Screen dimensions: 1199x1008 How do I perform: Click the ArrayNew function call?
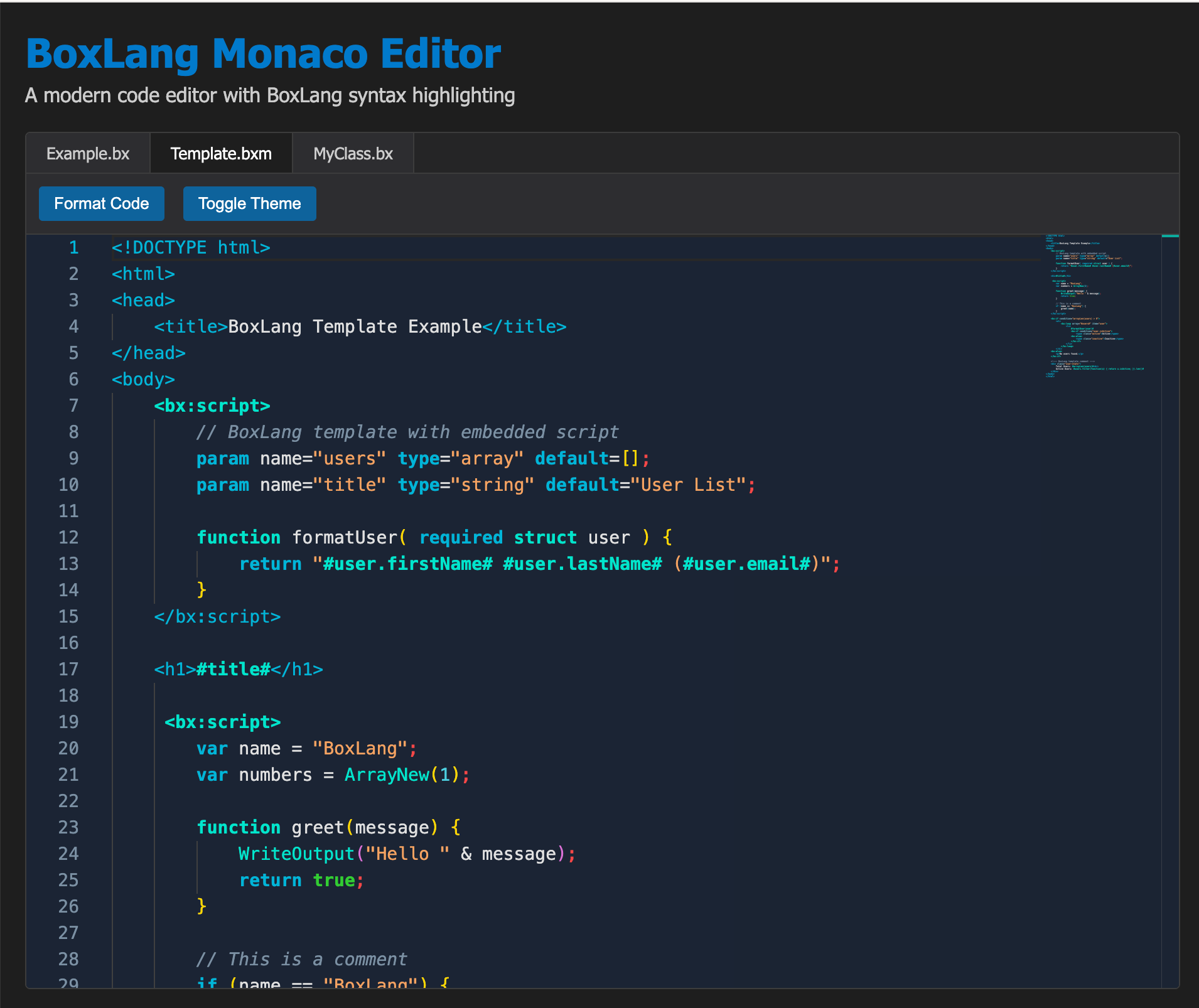click(x=387, y=775)
